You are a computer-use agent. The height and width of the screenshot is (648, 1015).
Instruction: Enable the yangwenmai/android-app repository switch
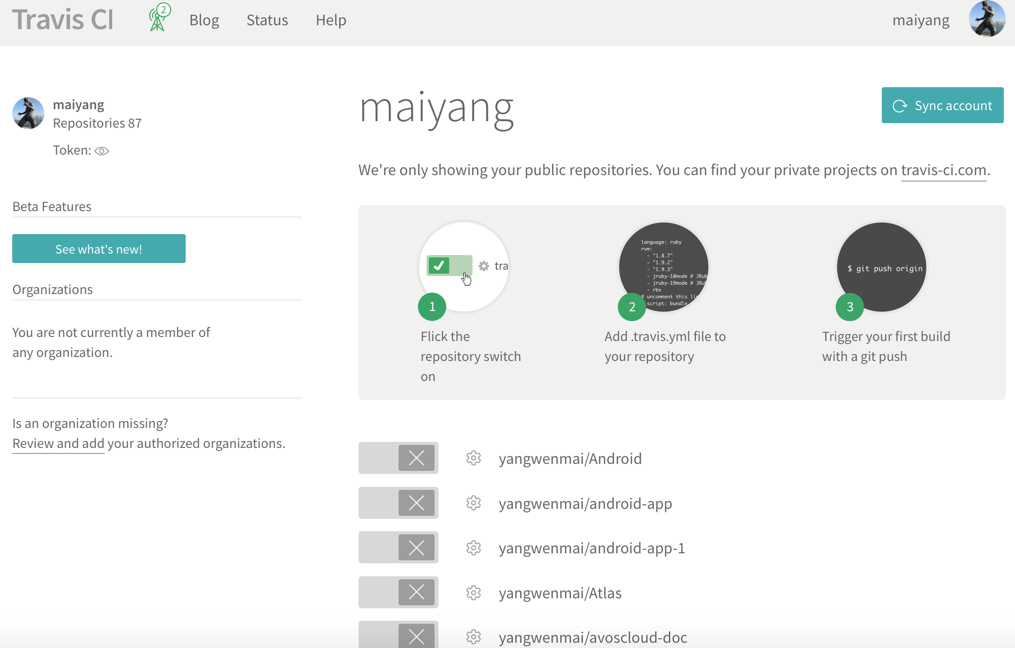(398, 503)
